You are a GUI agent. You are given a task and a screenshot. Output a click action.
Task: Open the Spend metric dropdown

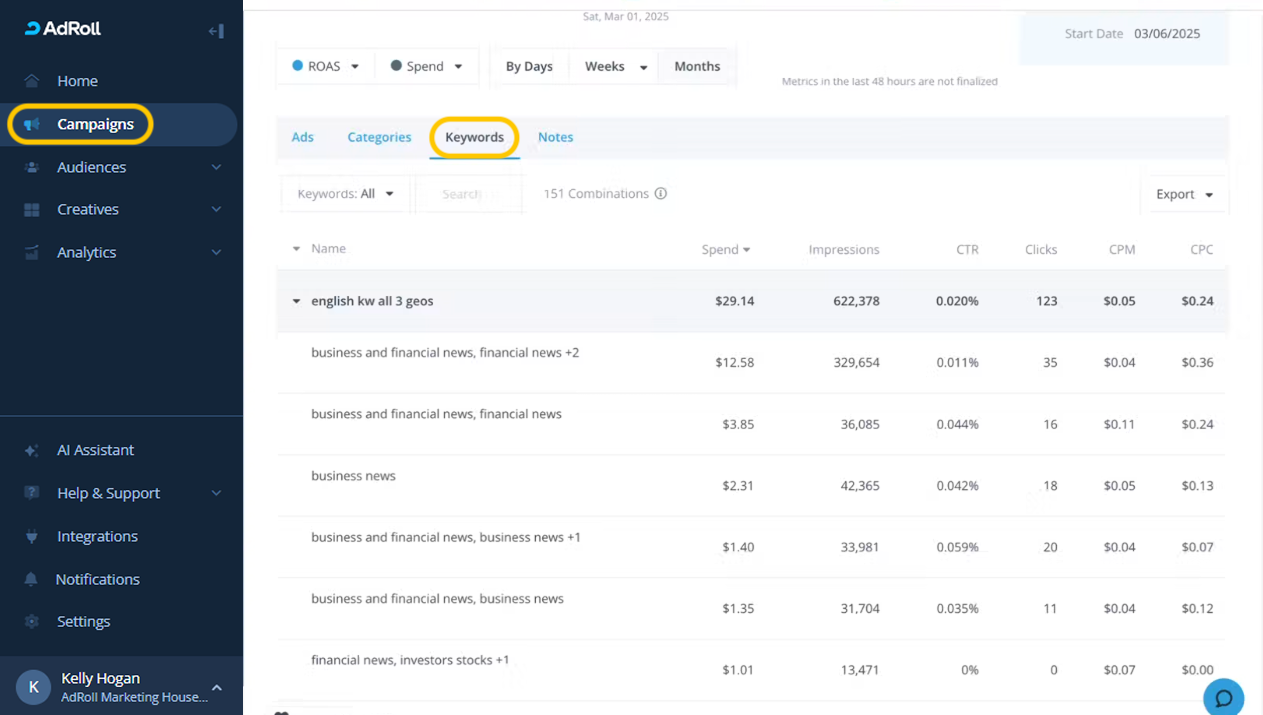pyautogui.click(x=427, y=67)
